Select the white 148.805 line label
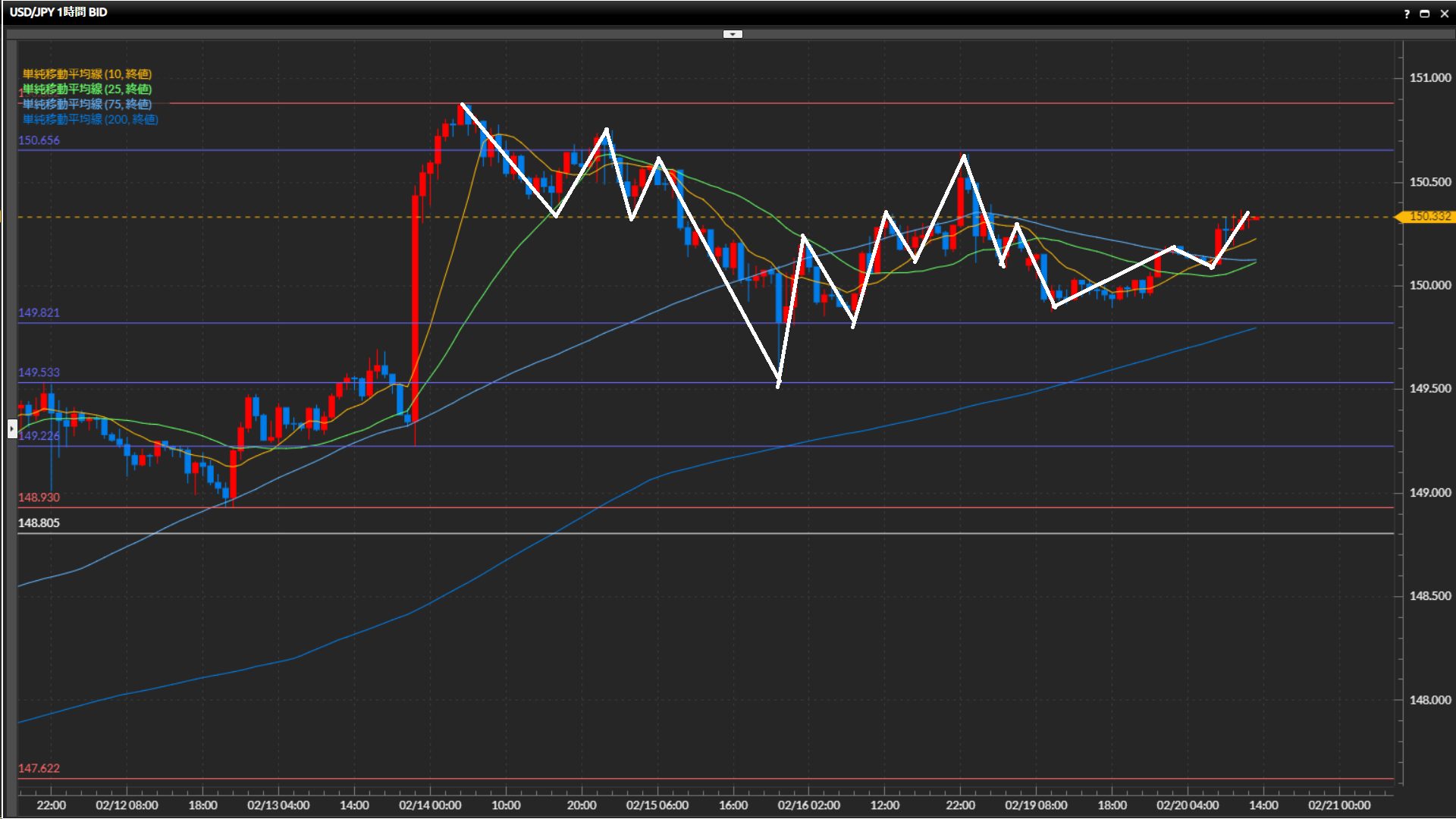The height and width of the screenshot is (819, 1456). pos(39,523)
